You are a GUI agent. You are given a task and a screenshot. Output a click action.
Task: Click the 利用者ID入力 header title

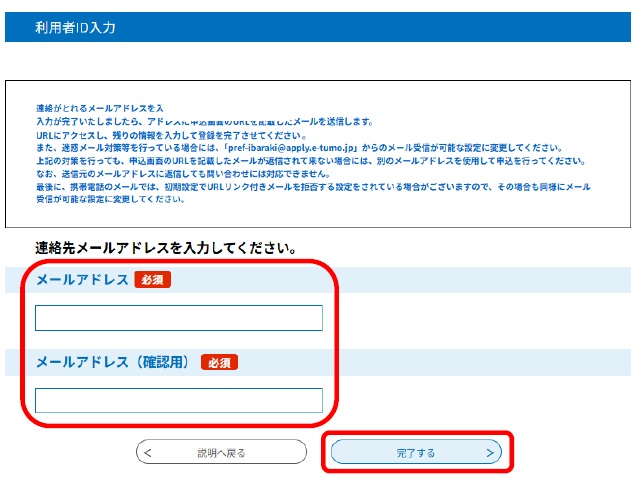coord(75,27)
